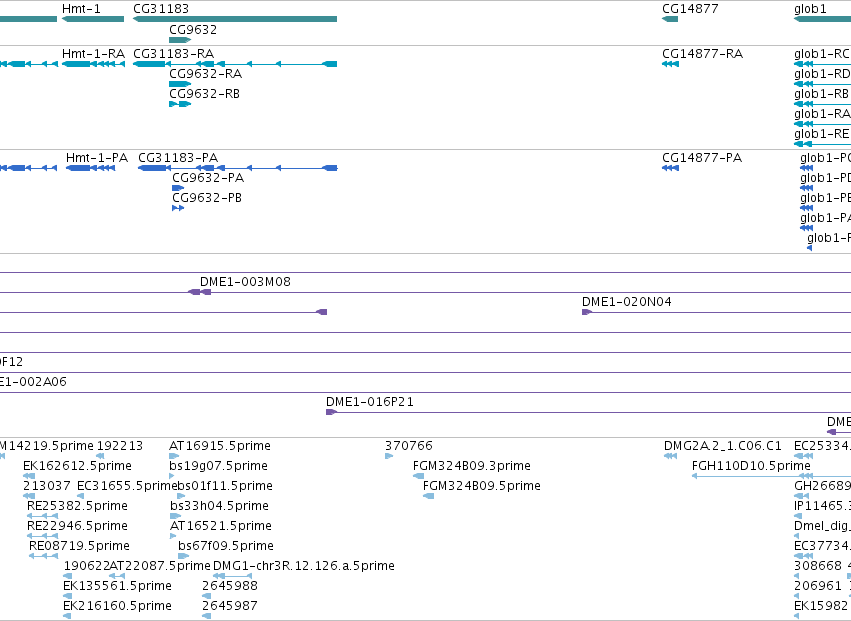Image resolution: width=851 pixels, height=621 pixels.
Task: Select BAC clone DME1-003M08 label
Action: pyautogui.click(x=245, y=282)
